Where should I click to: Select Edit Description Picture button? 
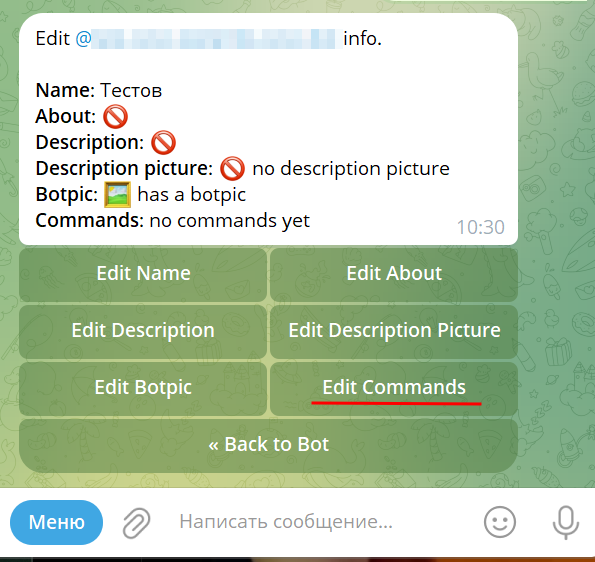pyautogui.click(x=394, y=331)
